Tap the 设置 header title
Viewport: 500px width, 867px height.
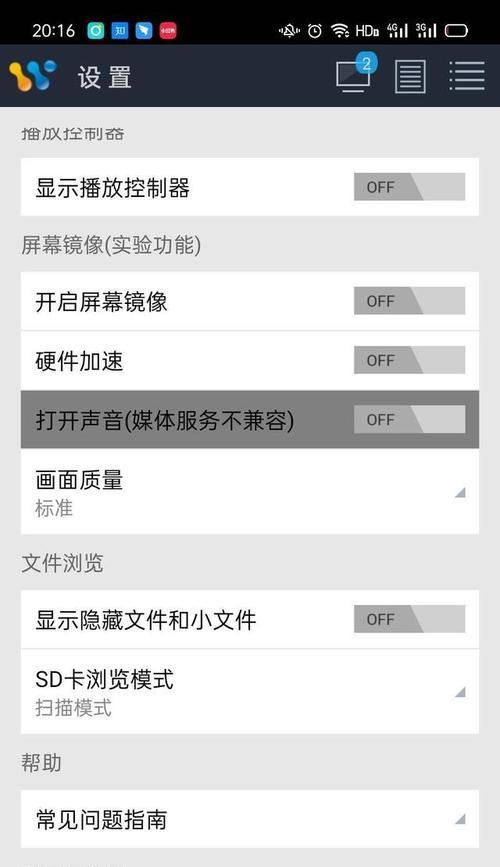[x=105, y=77]
